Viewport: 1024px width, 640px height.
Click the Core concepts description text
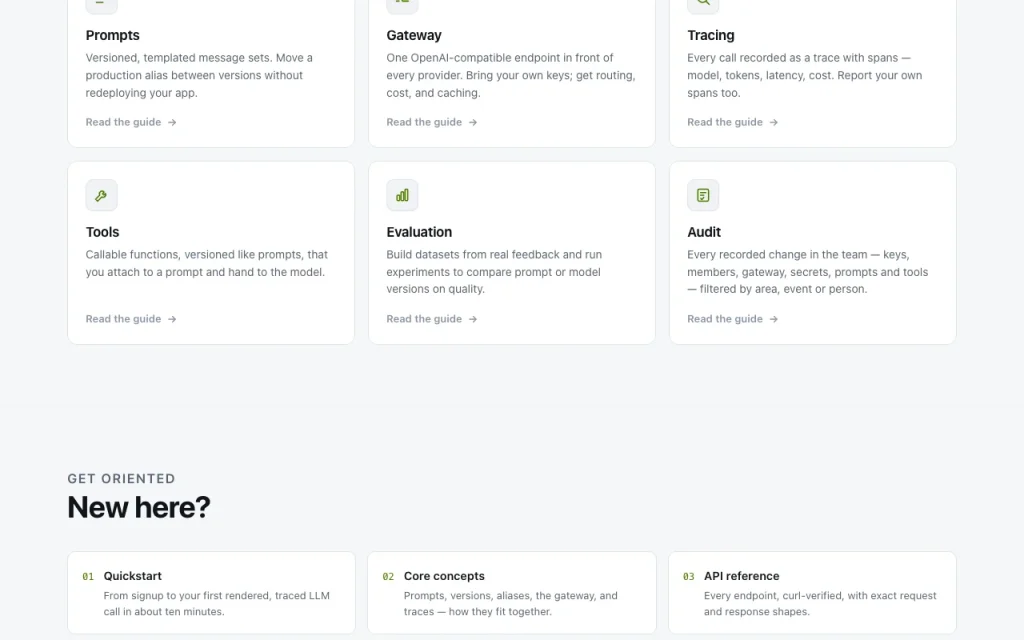coord(510,603)
